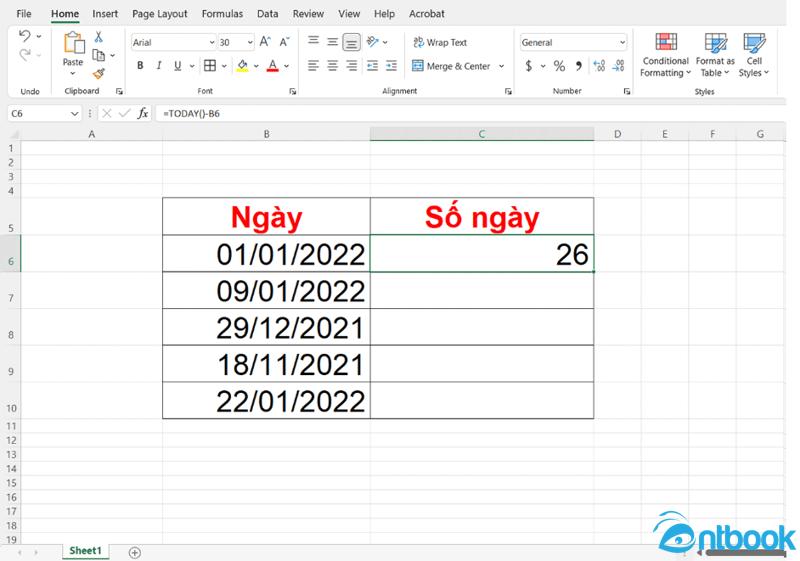Open the Acrobat tab

[x=427, y=14]
